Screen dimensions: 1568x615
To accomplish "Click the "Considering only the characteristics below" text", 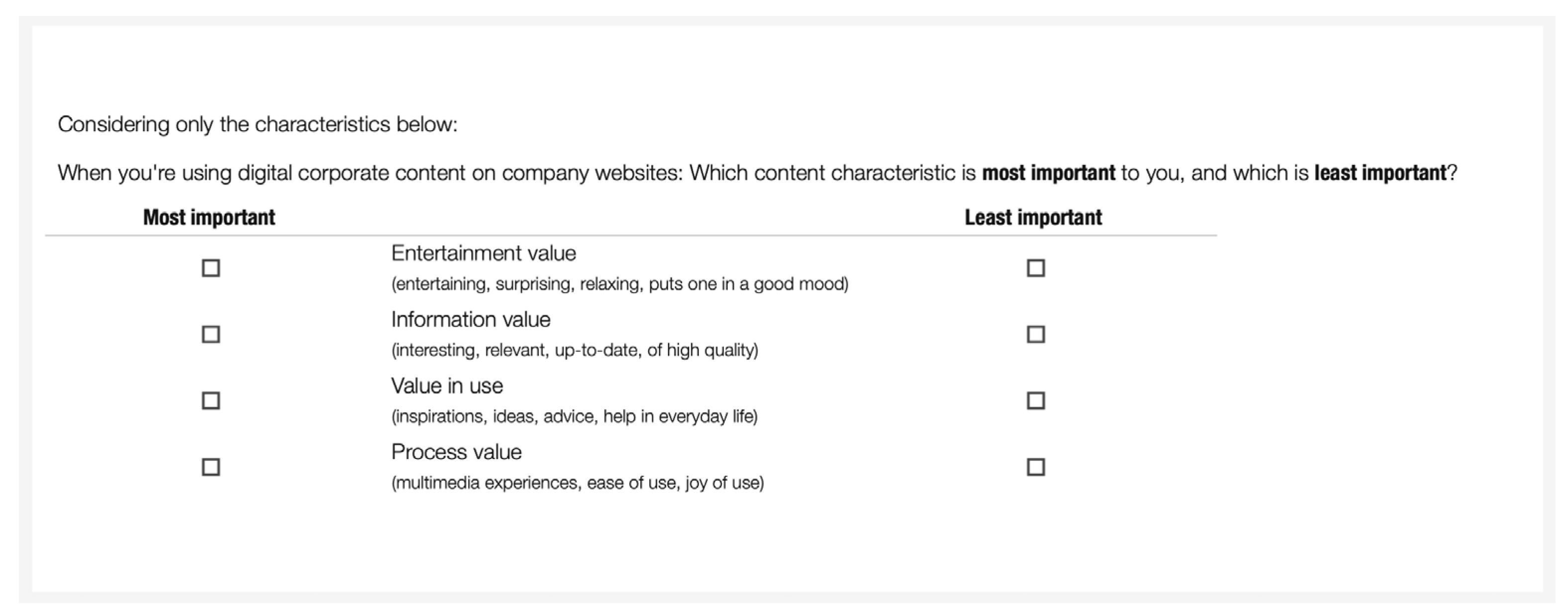I will 258,124.
